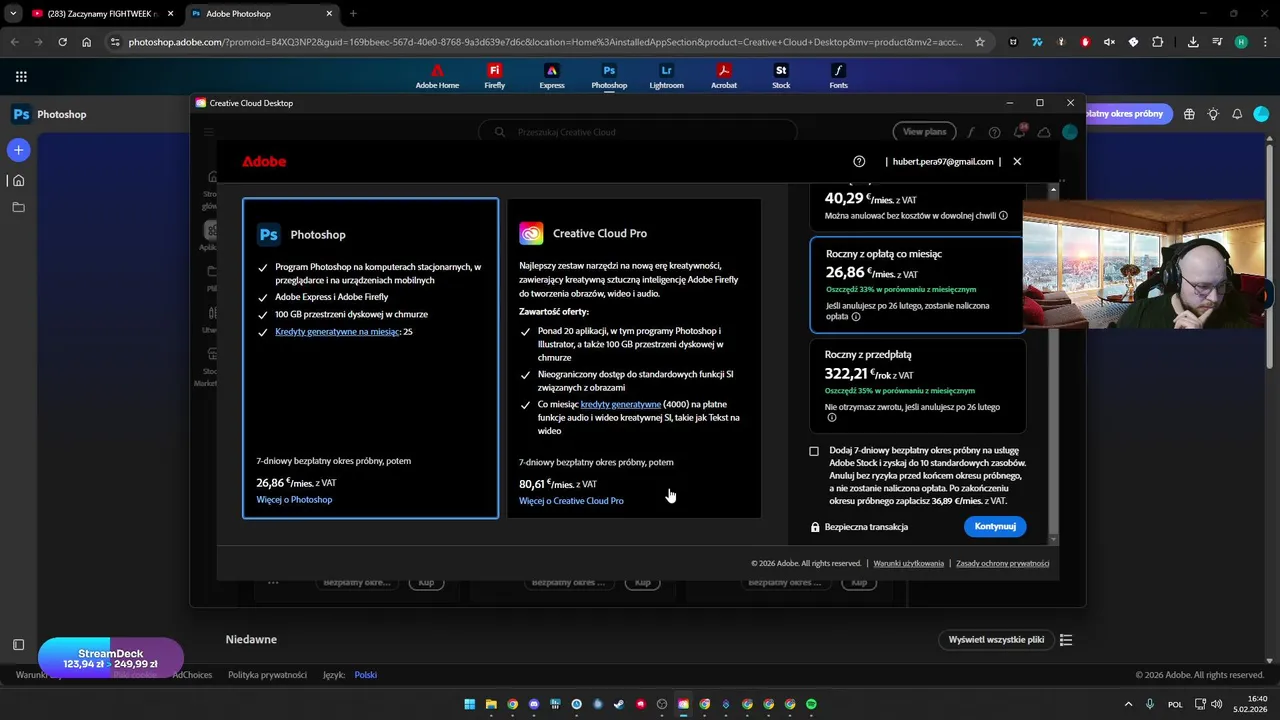Go to Home in Photoshop sidebar

(x=18, y=180)
